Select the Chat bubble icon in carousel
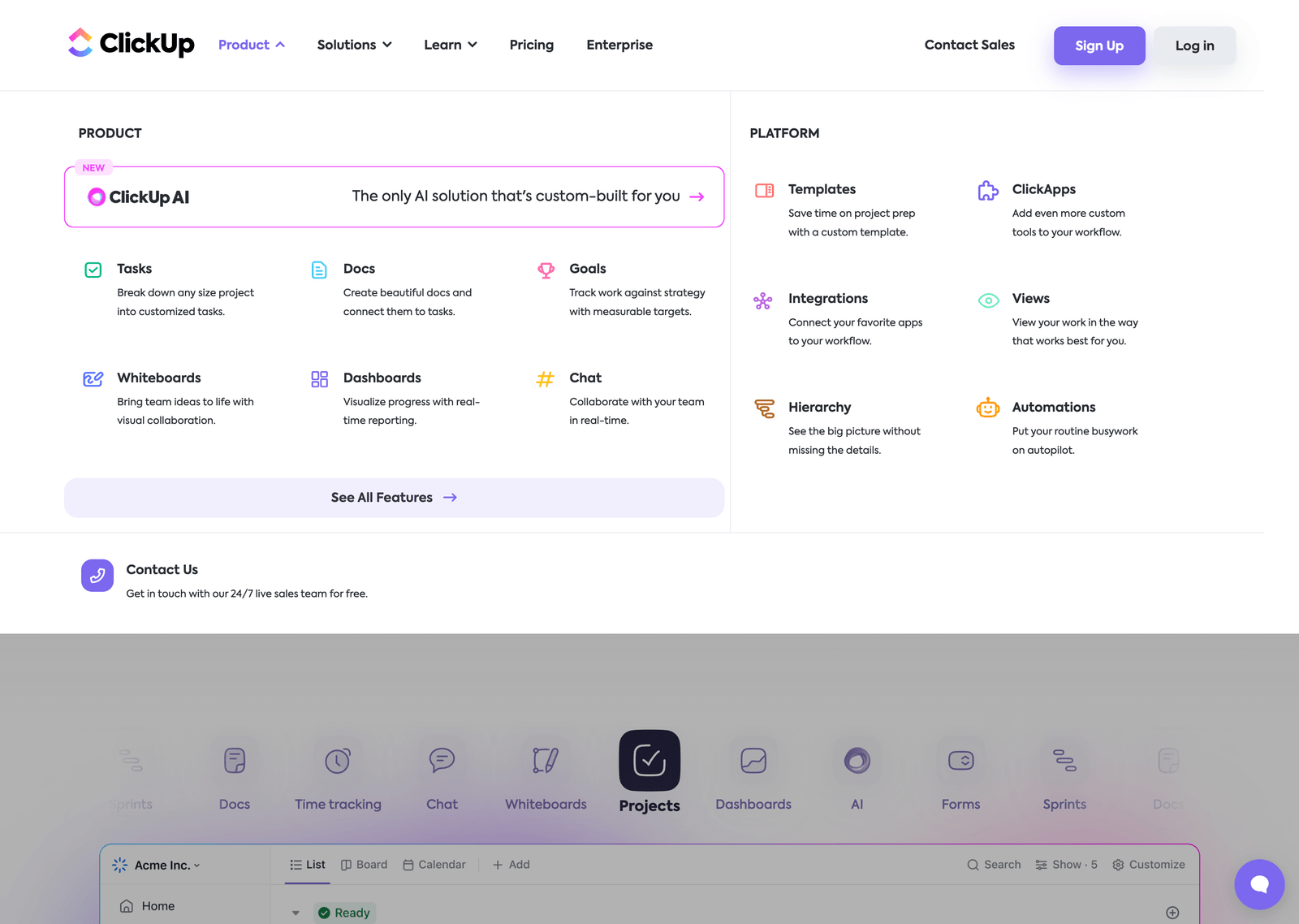 point(442,761)
